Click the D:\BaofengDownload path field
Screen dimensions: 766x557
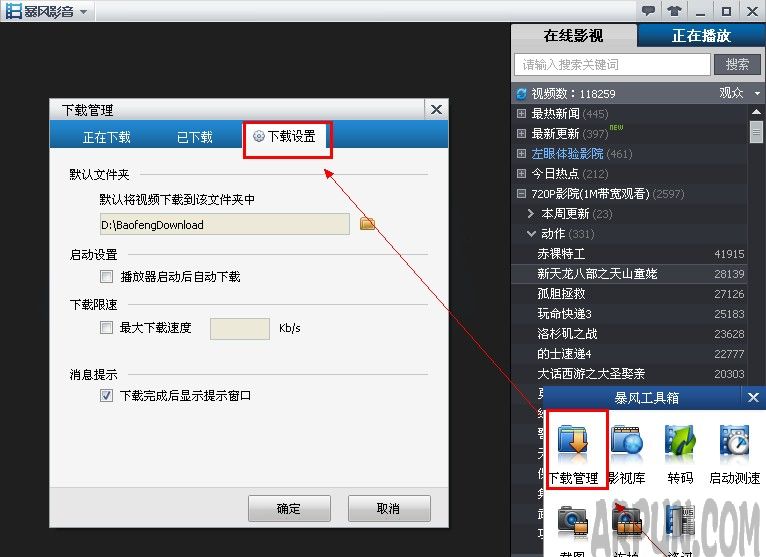pos(225,224)
